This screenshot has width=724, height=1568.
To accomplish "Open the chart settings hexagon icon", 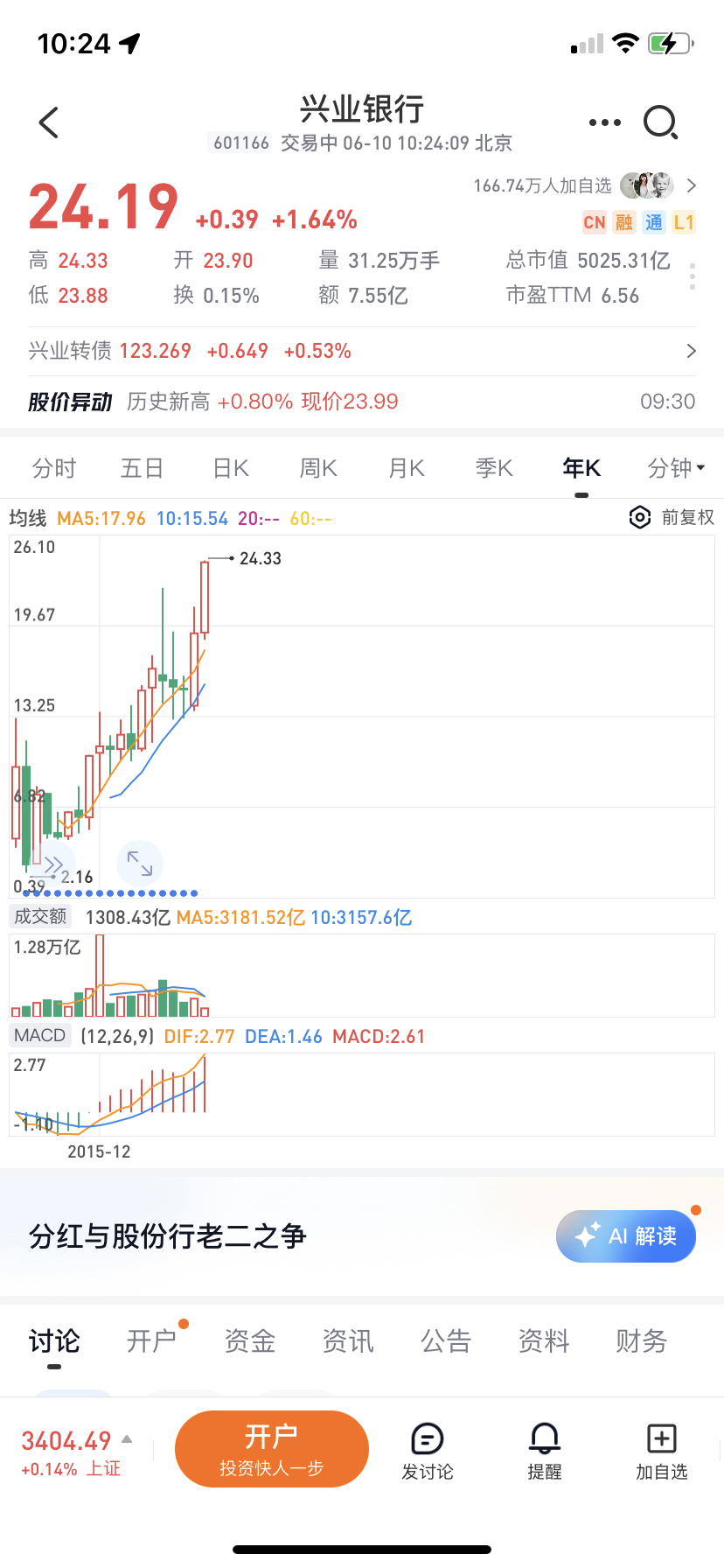I will 640,517.
